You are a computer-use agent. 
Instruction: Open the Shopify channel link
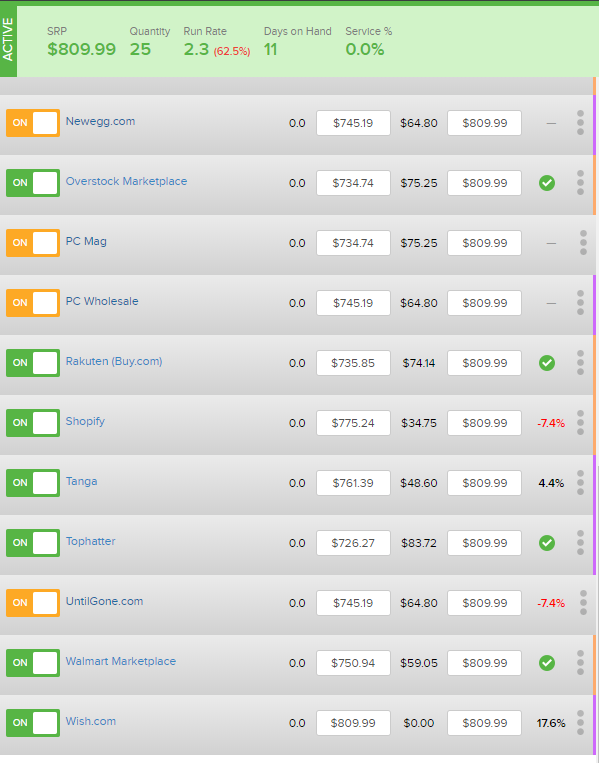[85, 421]
